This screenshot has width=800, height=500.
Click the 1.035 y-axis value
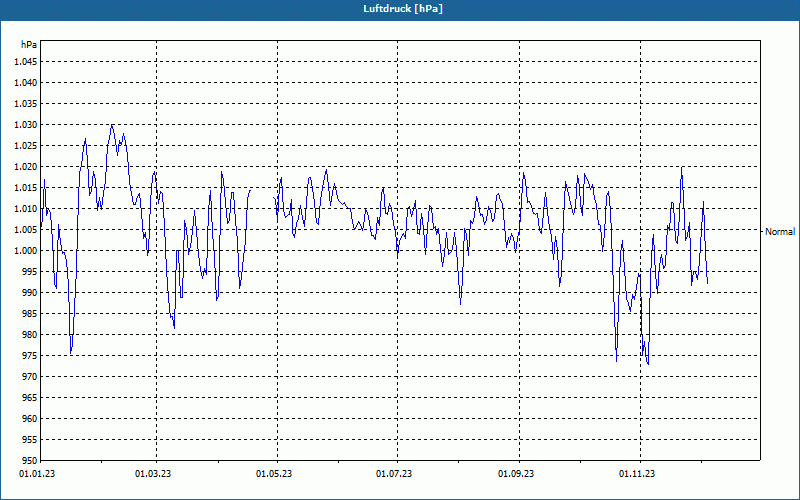coord(26,104)
